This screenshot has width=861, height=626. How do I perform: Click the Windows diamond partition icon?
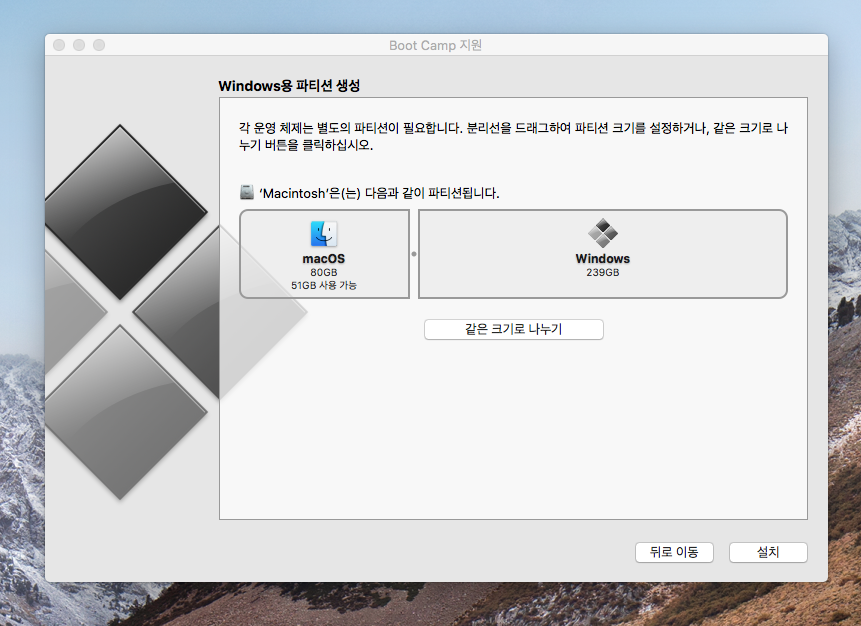pos(602,233)
